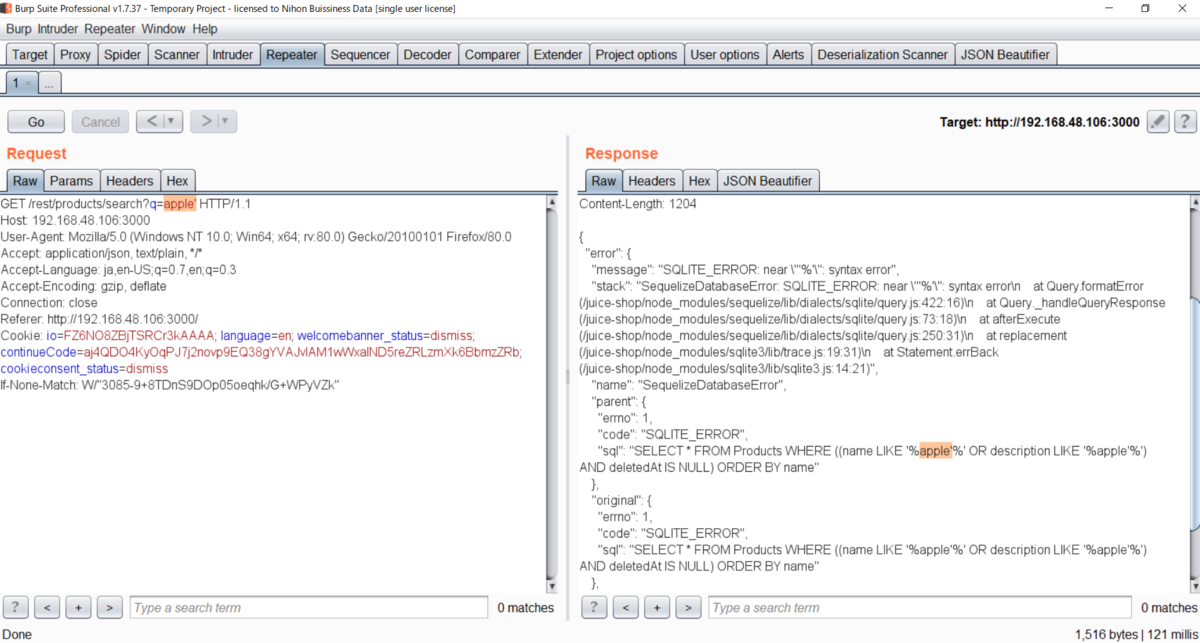Click the Content-Length: 1204 response line
The width and height of the screenshot is (1200, 643).
pos(638,204)
